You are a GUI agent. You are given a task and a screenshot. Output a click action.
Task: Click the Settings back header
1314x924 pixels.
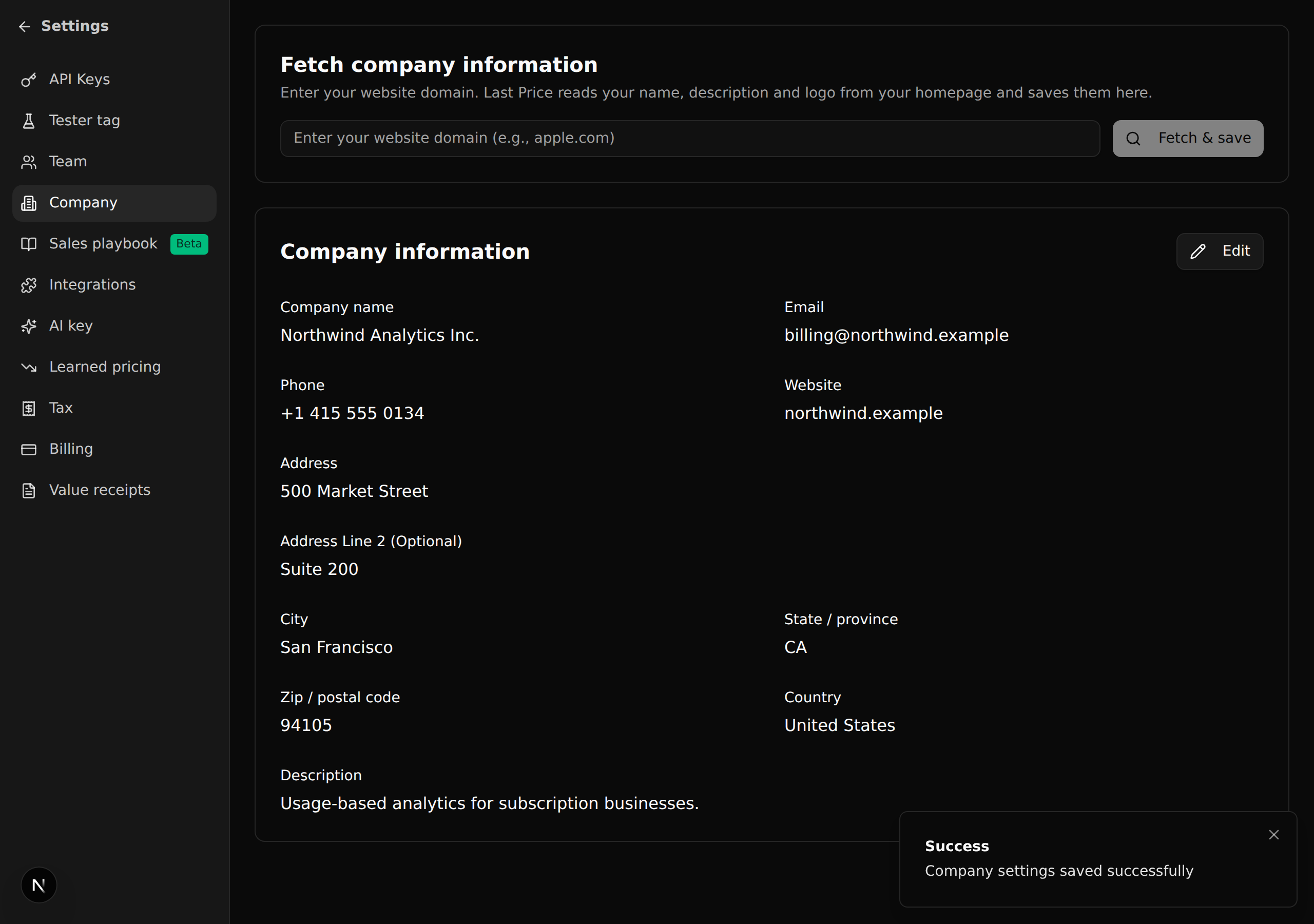[63, 26]
